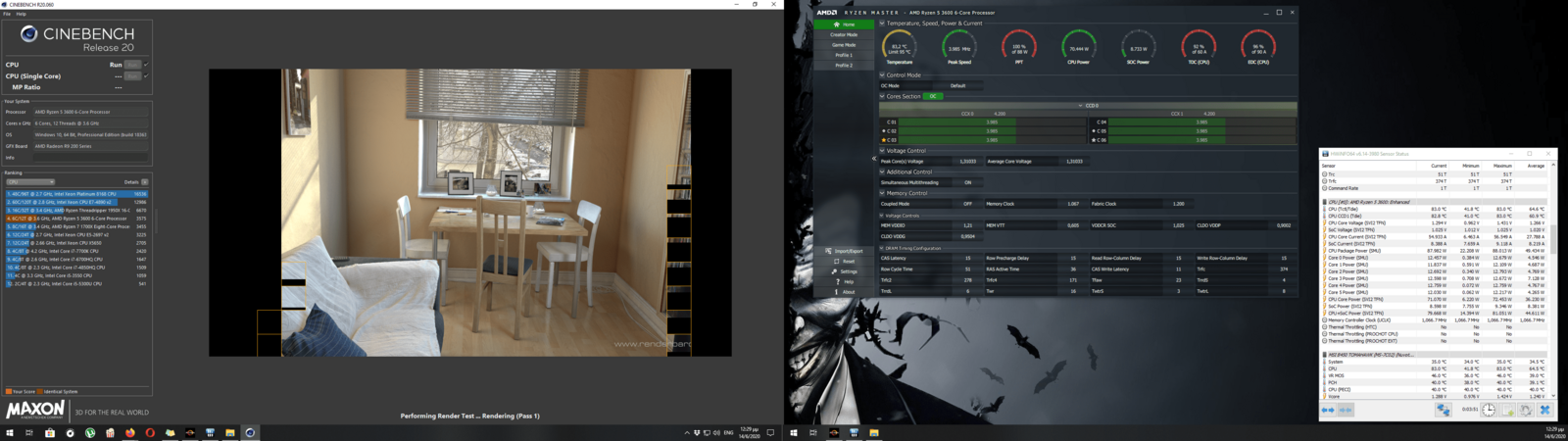Open the File menu in Cinebench
The width and height of the screenshot is (1568, 441).
pyautogui.click(x=7, y=14)
